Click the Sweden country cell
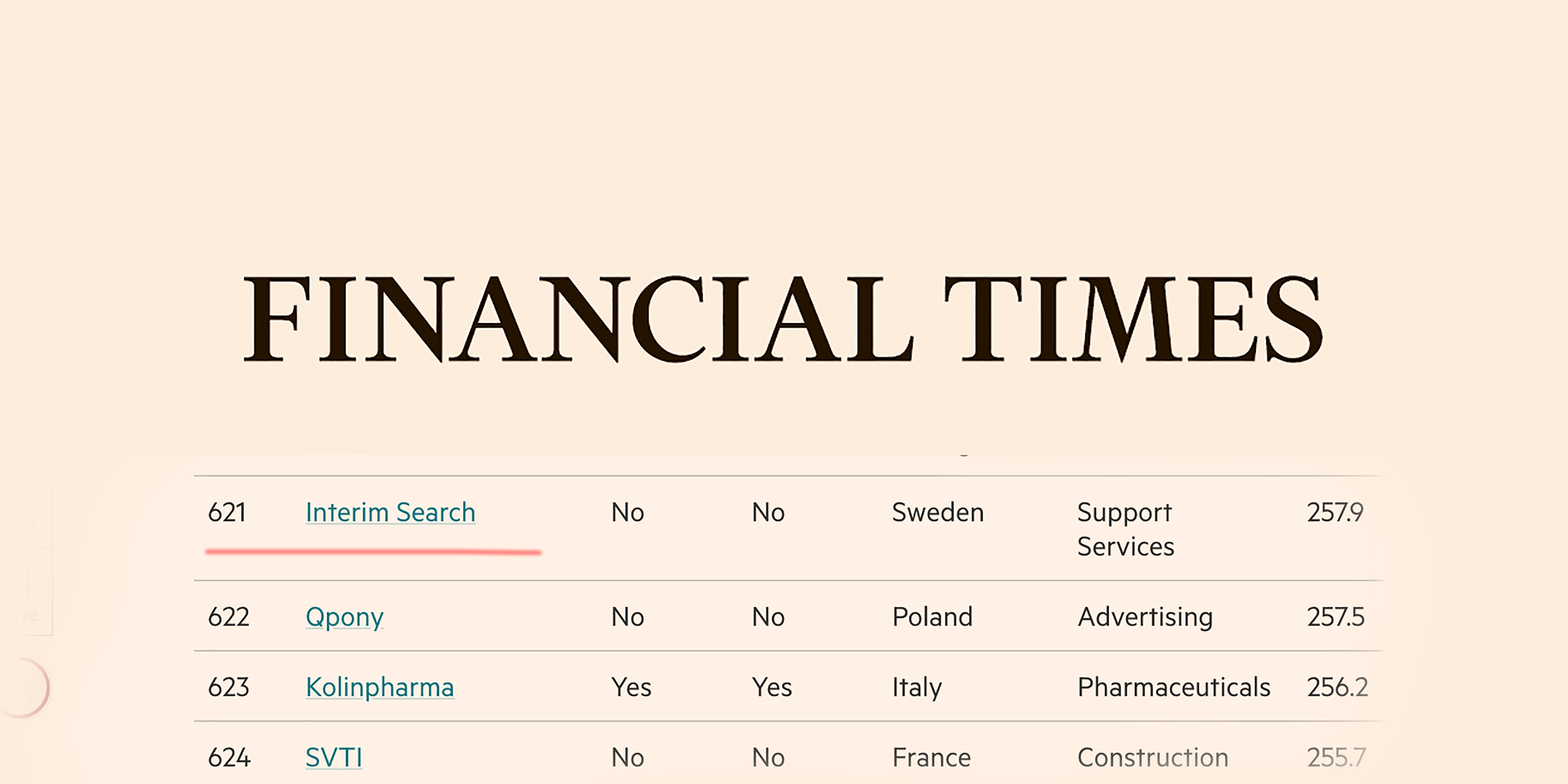Screen dimensions: 1568x784 [938, 513]
